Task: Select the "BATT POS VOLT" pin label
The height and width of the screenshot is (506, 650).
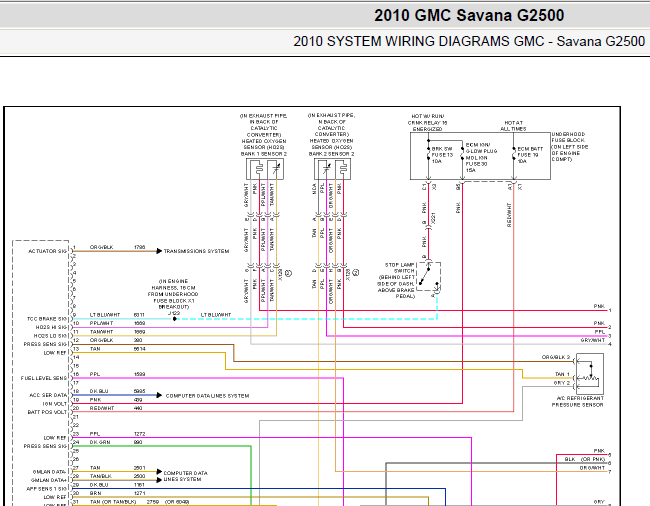Action: coord(47,412)
